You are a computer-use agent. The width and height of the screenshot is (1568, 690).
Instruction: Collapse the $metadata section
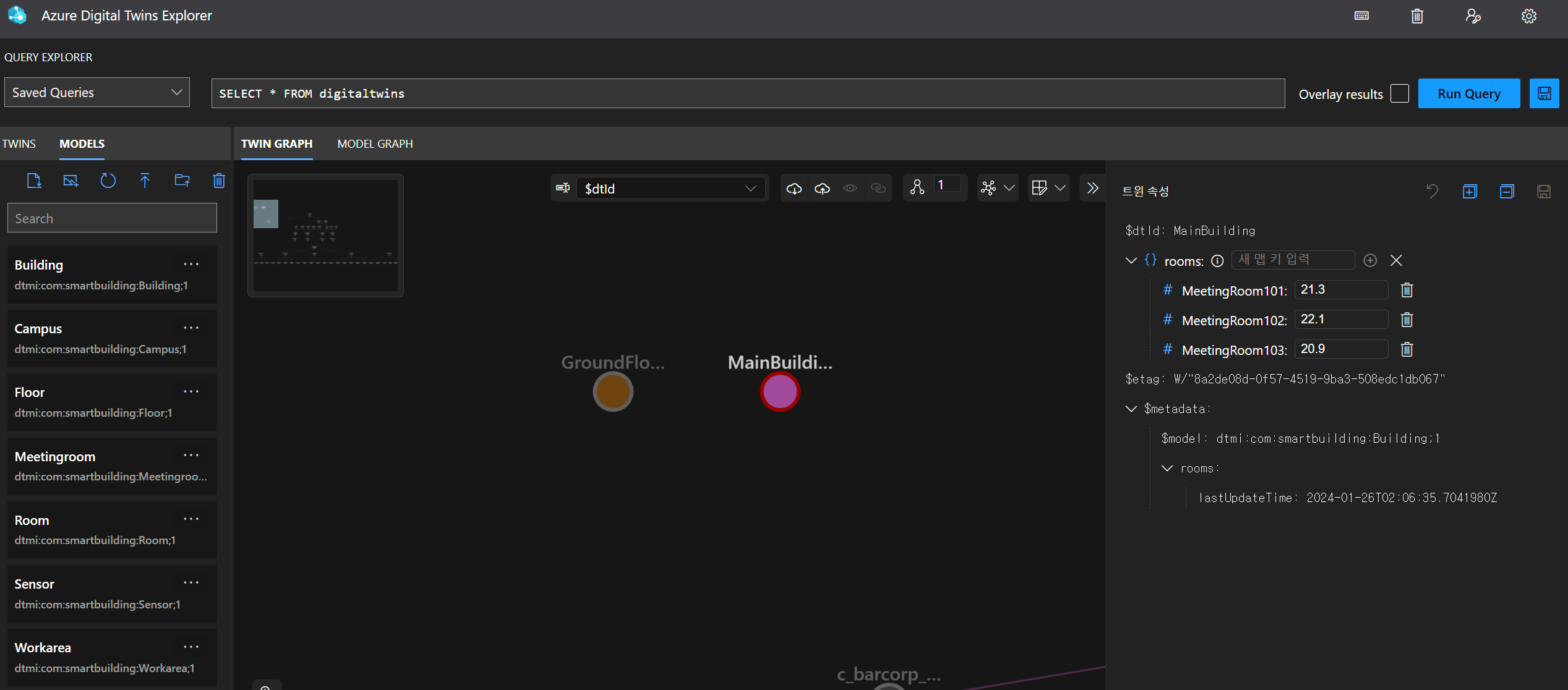pyautogui.click(x=1131, y=409)
